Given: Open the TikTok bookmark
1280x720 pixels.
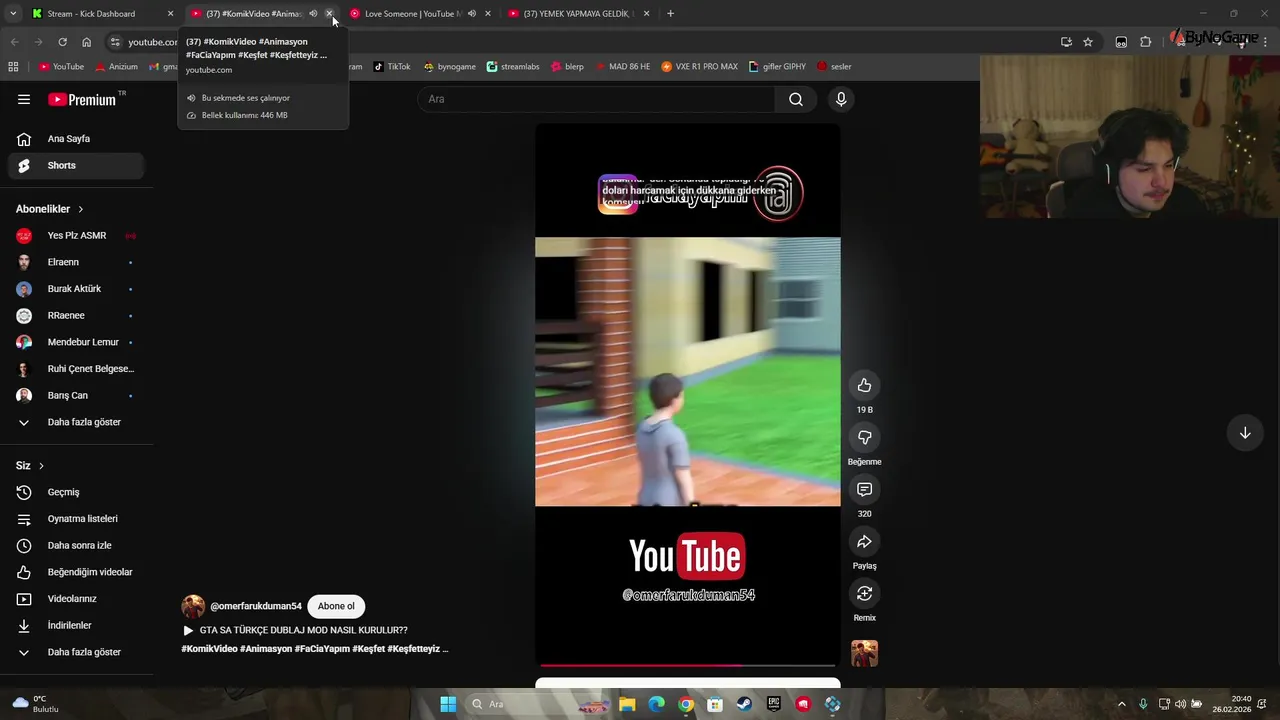Looking at the screenshot, I should [392, 67].
